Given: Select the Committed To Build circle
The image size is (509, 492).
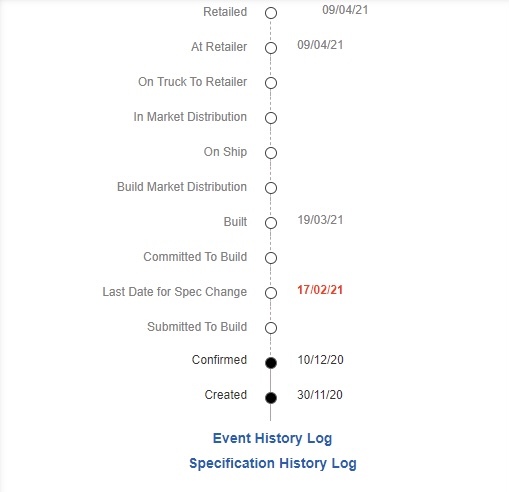Looking at the screenshot, I should pyautogui.click(x=271, y=258).
